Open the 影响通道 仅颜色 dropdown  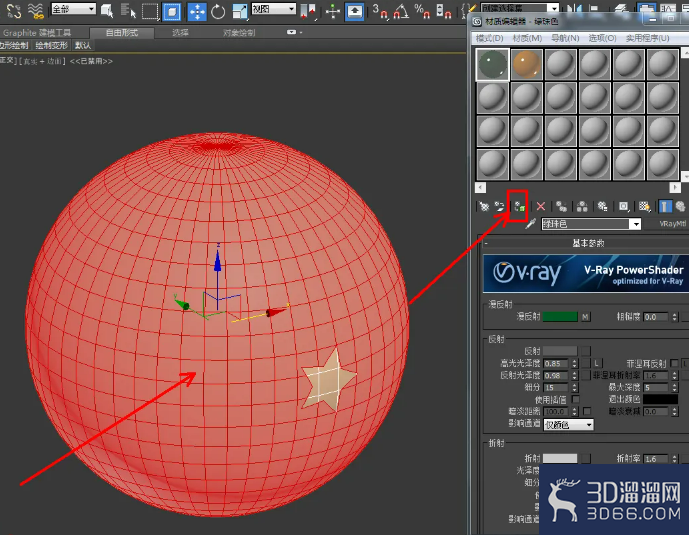coord(568,424)
